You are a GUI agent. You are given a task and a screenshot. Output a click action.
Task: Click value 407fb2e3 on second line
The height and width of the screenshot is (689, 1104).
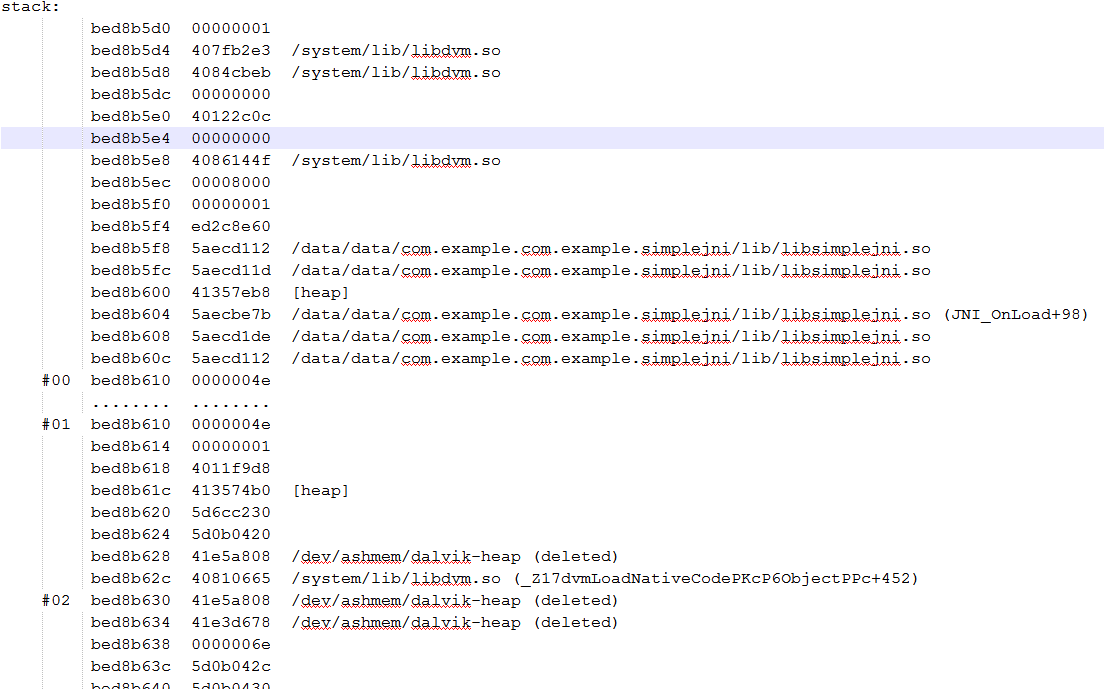(x=231, y=51)
